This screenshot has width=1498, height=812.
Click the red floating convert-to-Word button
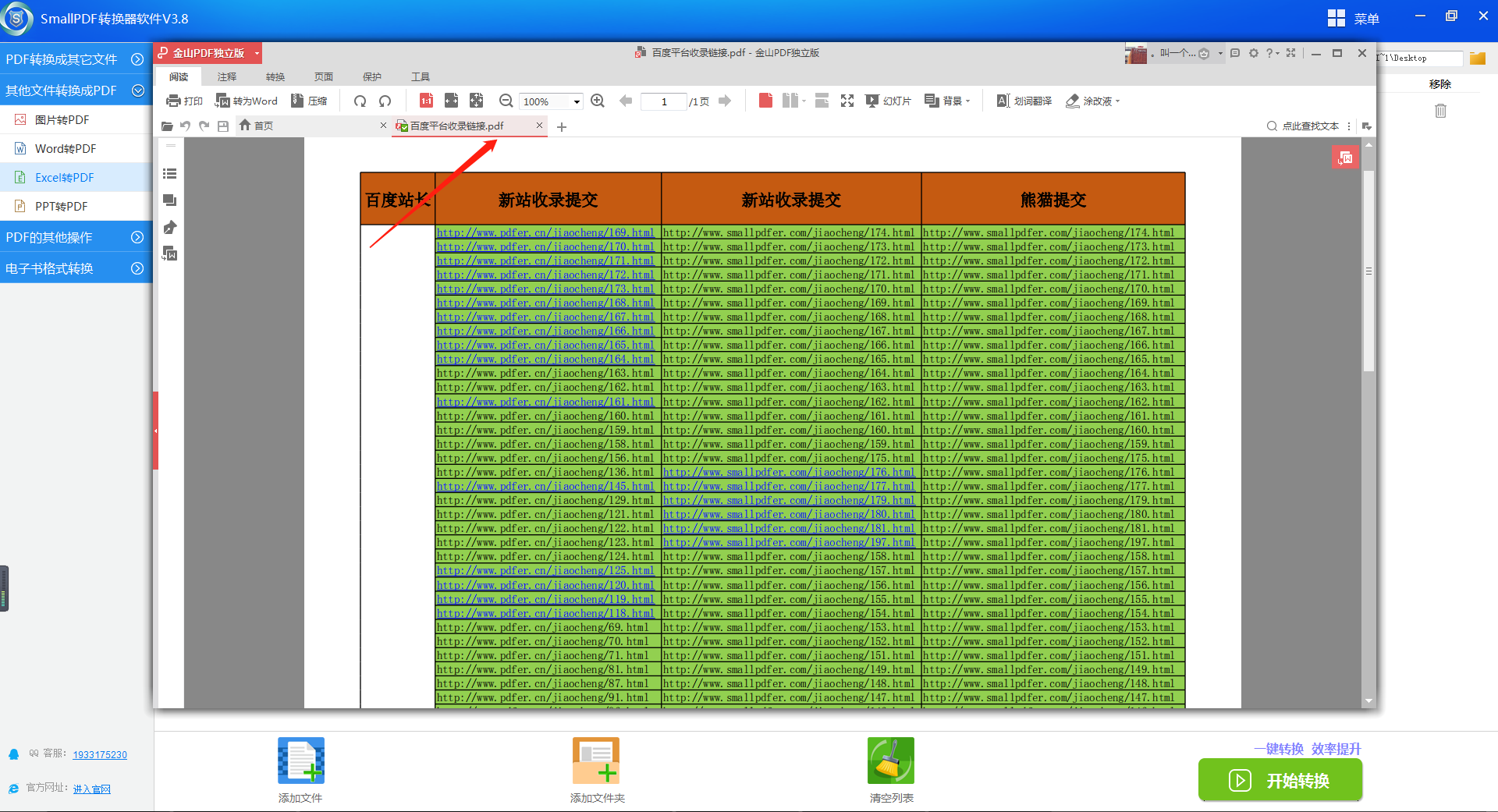1345,158
